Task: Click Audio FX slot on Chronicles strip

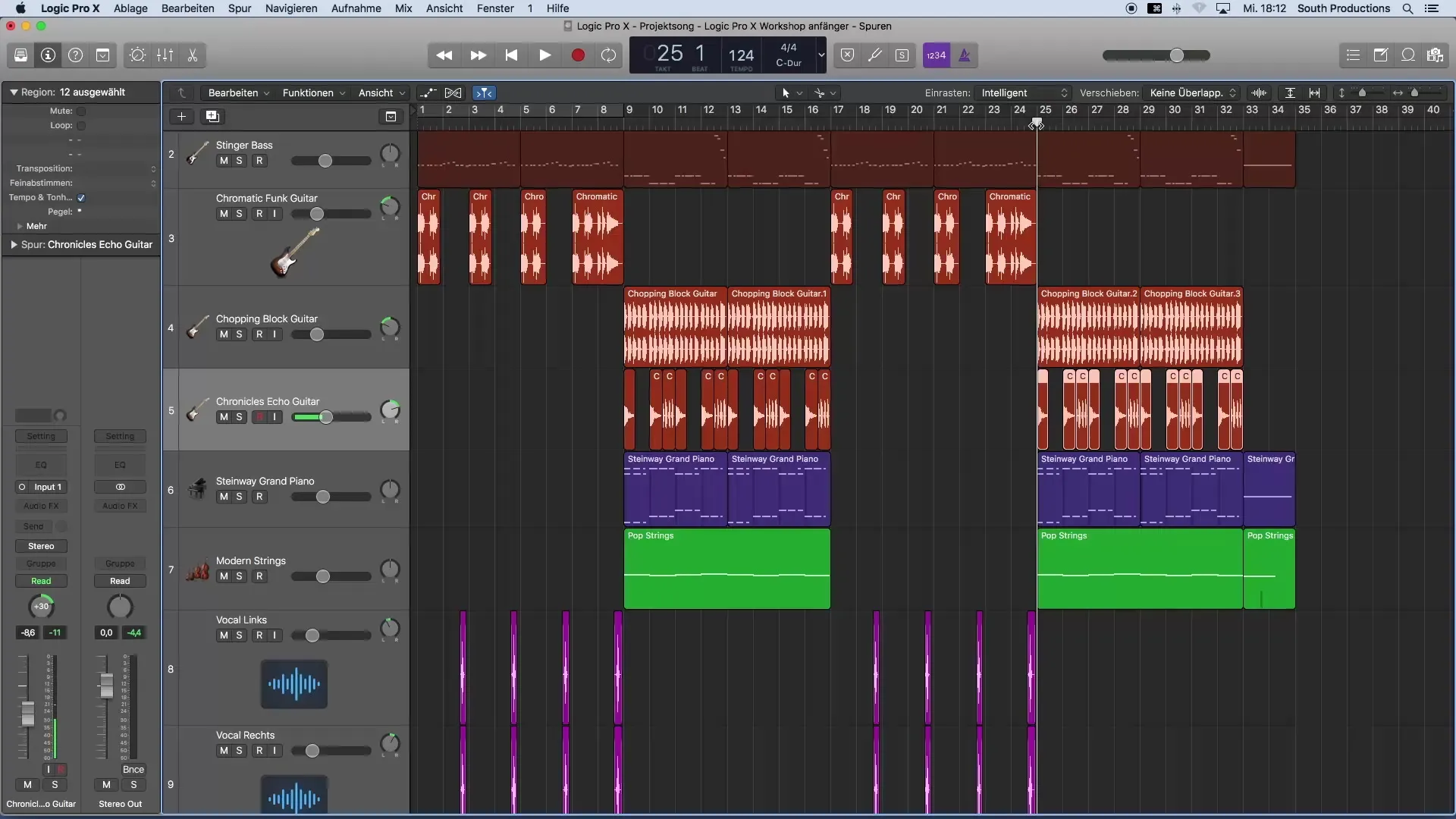Action: 41,507
